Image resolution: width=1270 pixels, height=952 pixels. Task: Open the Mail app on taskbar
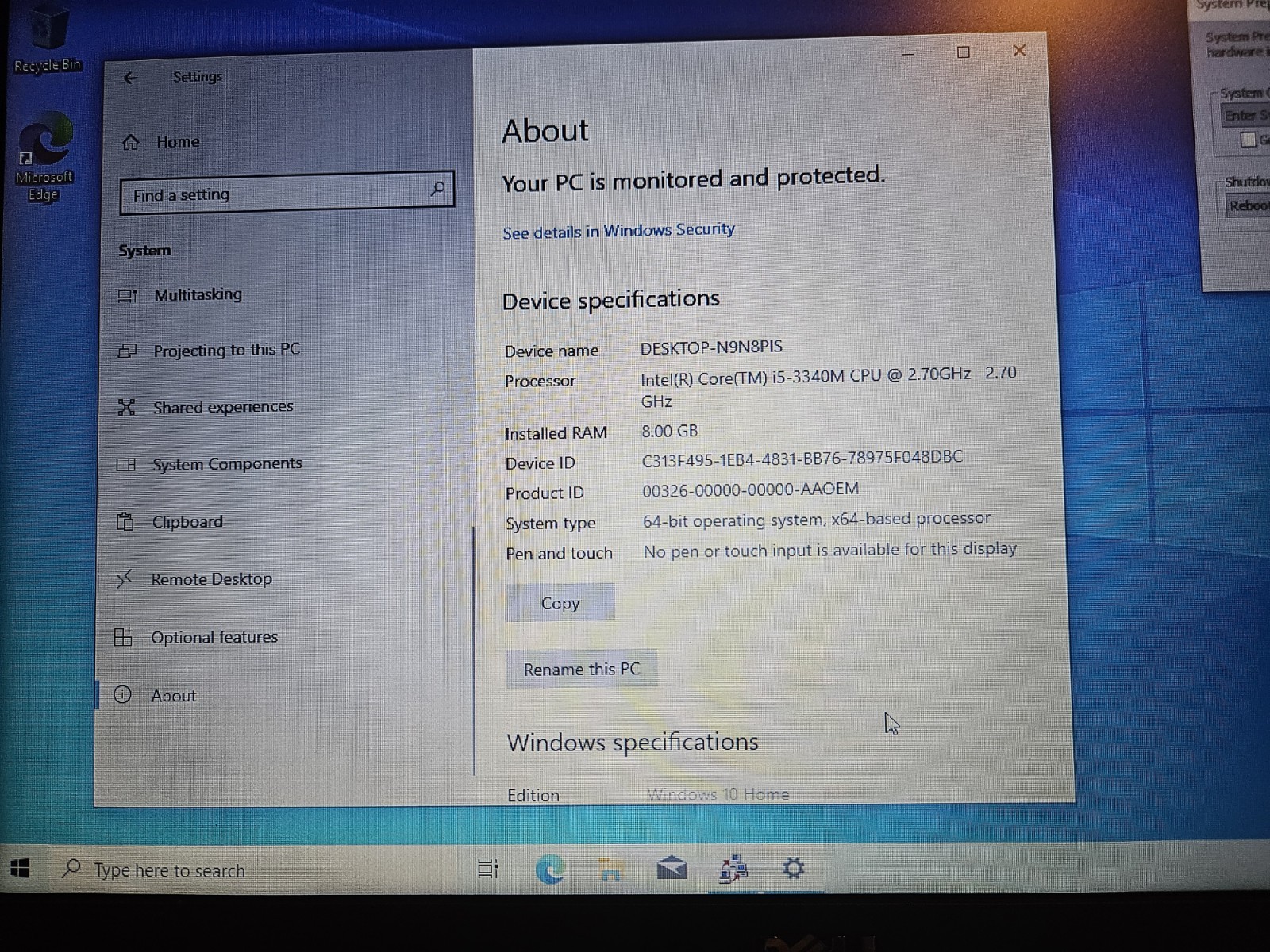click(x=672, y=869)
